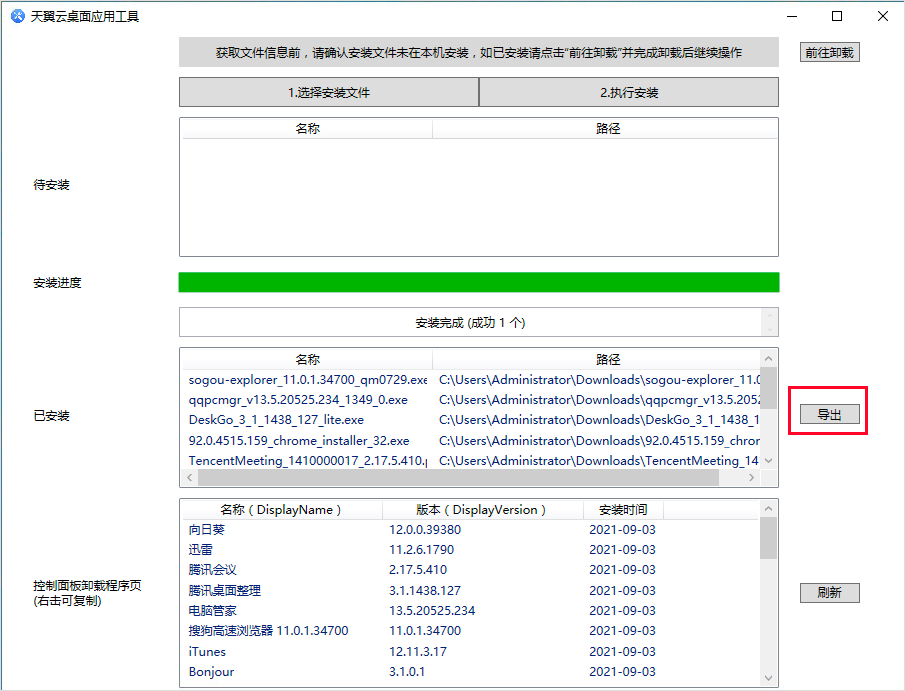Switch to the 1.选择安装文件 tab
The width and height of the screenshot is (905, 691).
[328, 91]
